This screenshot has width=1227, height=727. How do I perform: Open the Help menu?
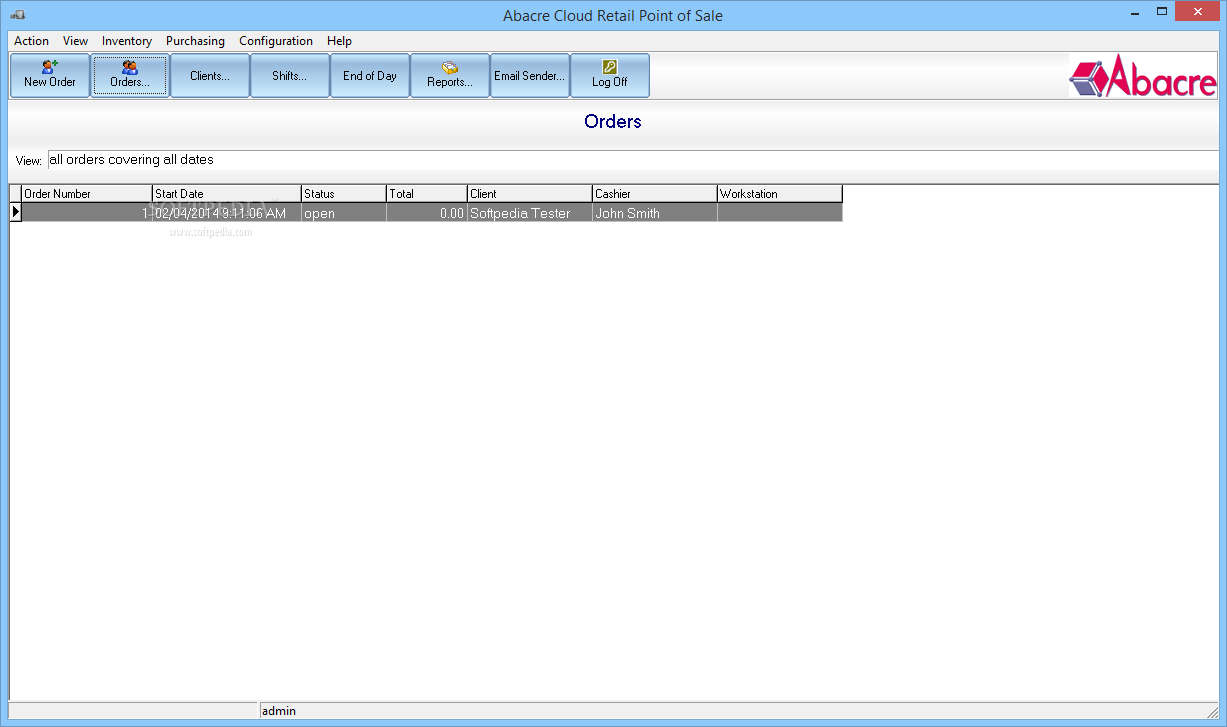point(340,41)
